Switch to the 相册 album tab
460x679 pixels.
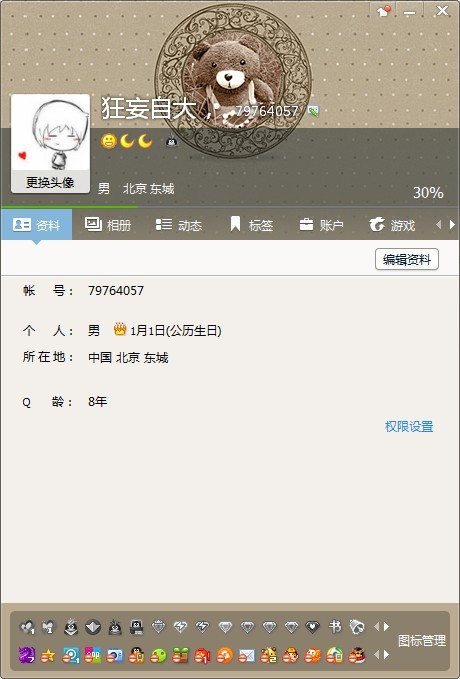tap(108, 225)
